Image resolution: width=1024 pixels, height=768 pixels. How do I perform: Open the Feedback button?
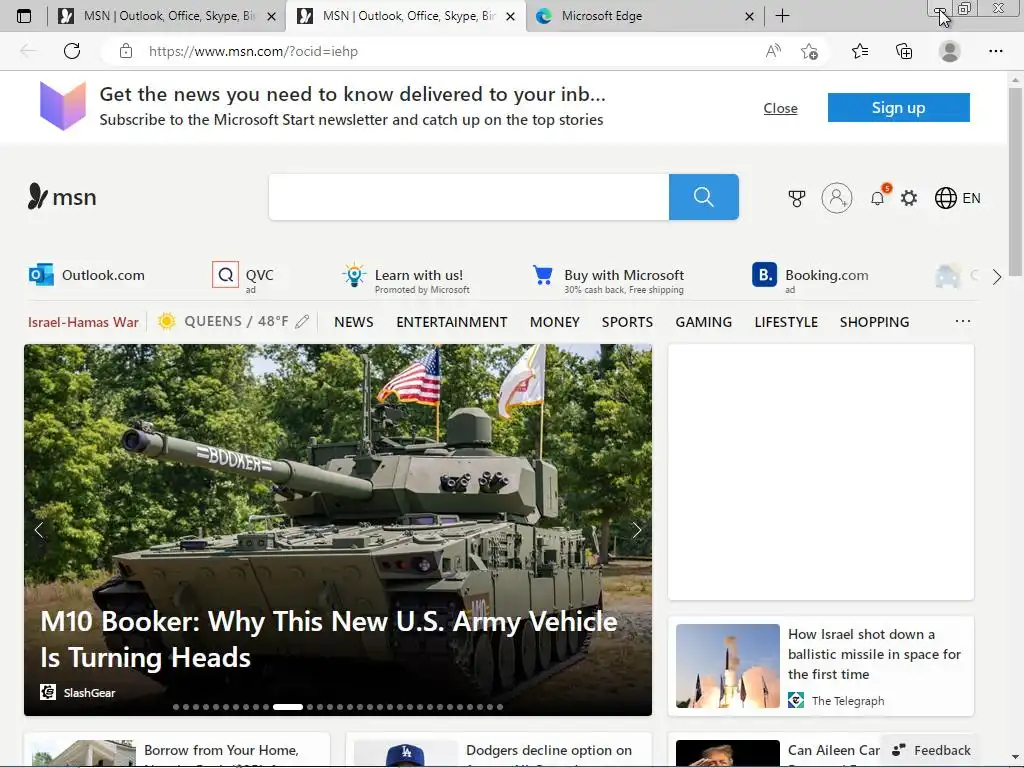[932, 750]
